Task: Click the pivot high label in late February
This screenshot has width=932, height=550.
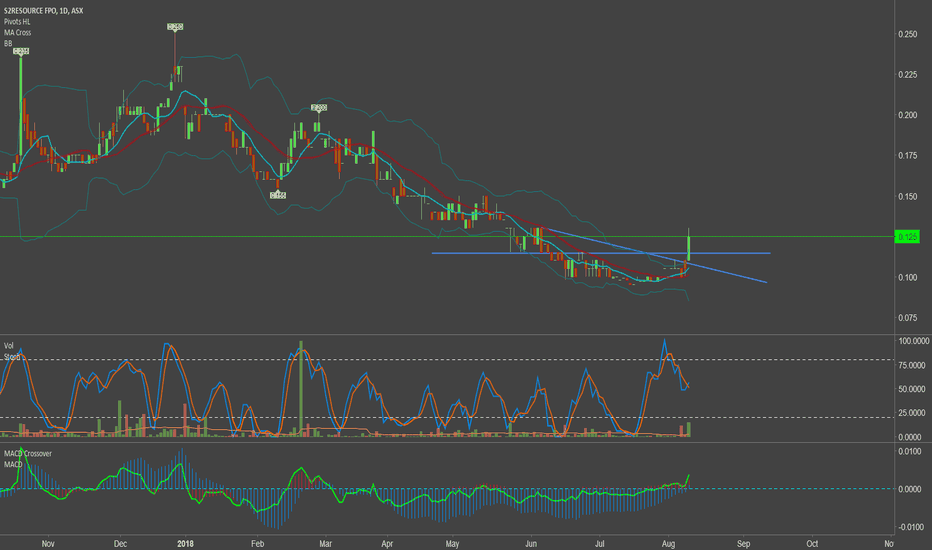Action: pos(319,108)
